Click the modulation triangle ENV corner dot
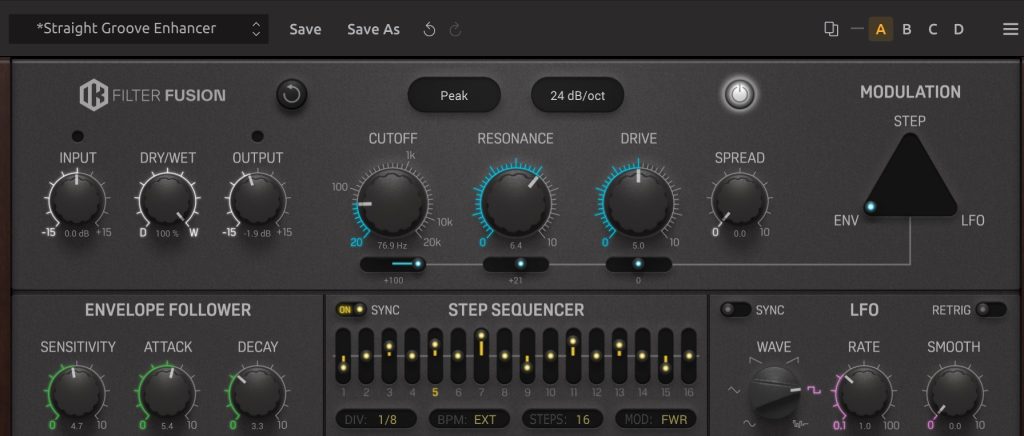Image resolution: width=1024 pixels, height=436 pixels. 871,207
